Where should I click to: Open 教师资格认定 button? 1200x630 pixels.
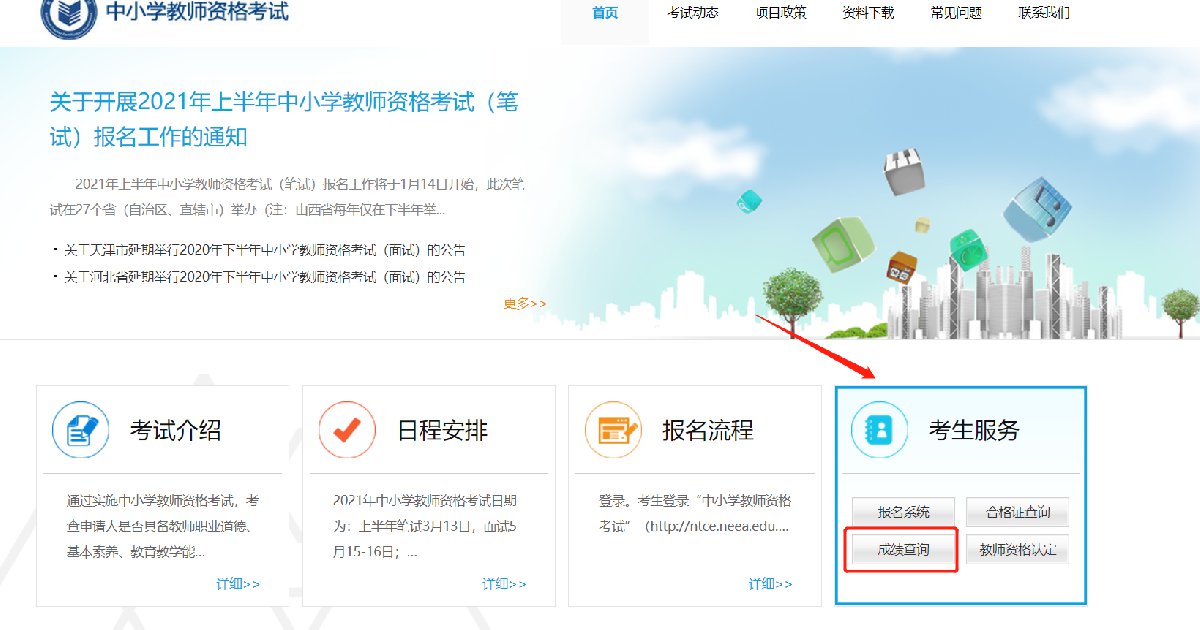(x=1017, y=549)
